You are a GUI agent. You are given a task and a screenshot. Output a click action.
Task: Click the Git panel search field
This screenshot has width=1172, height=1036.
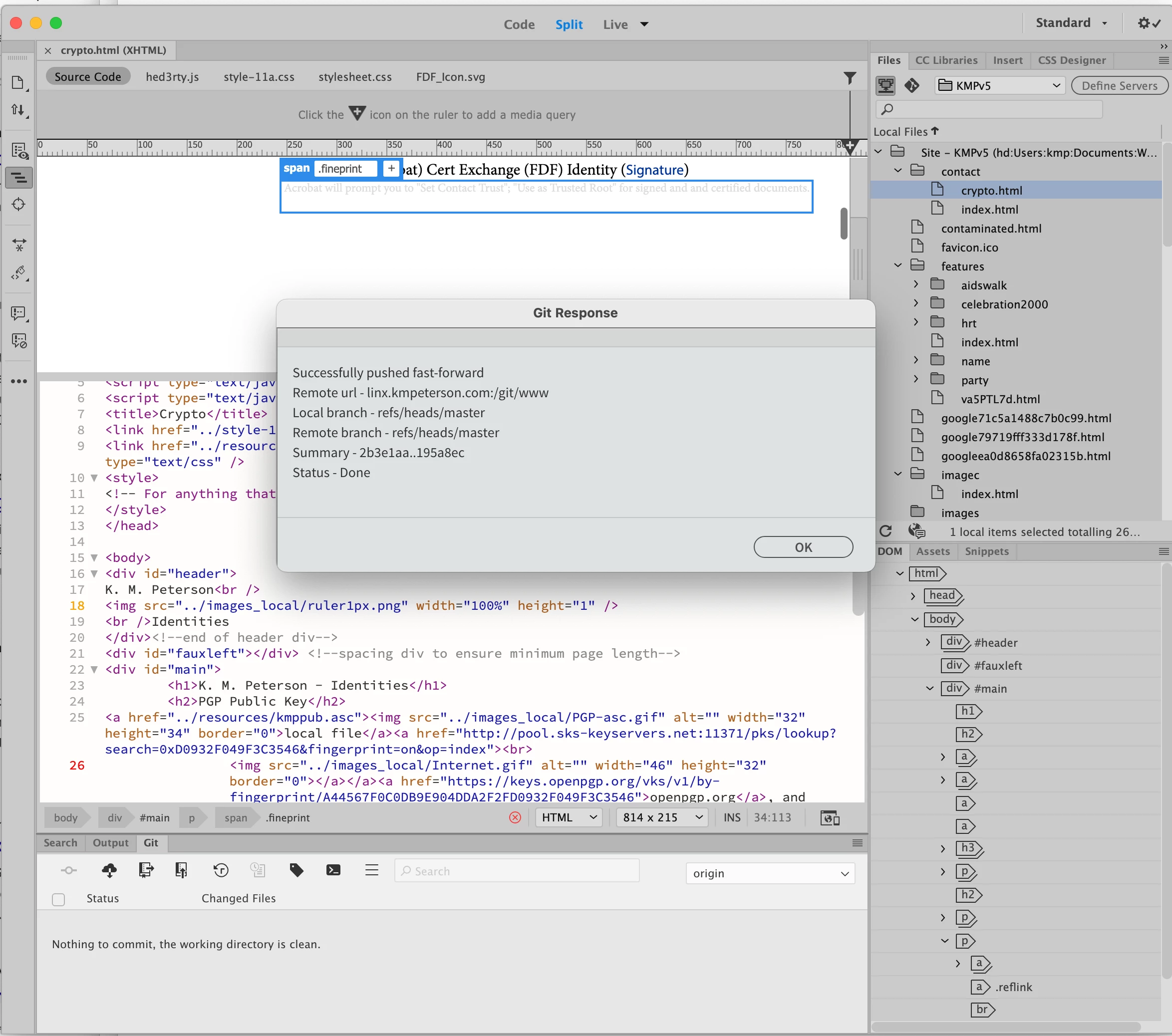pyautogui.click(x=517, y=870)
